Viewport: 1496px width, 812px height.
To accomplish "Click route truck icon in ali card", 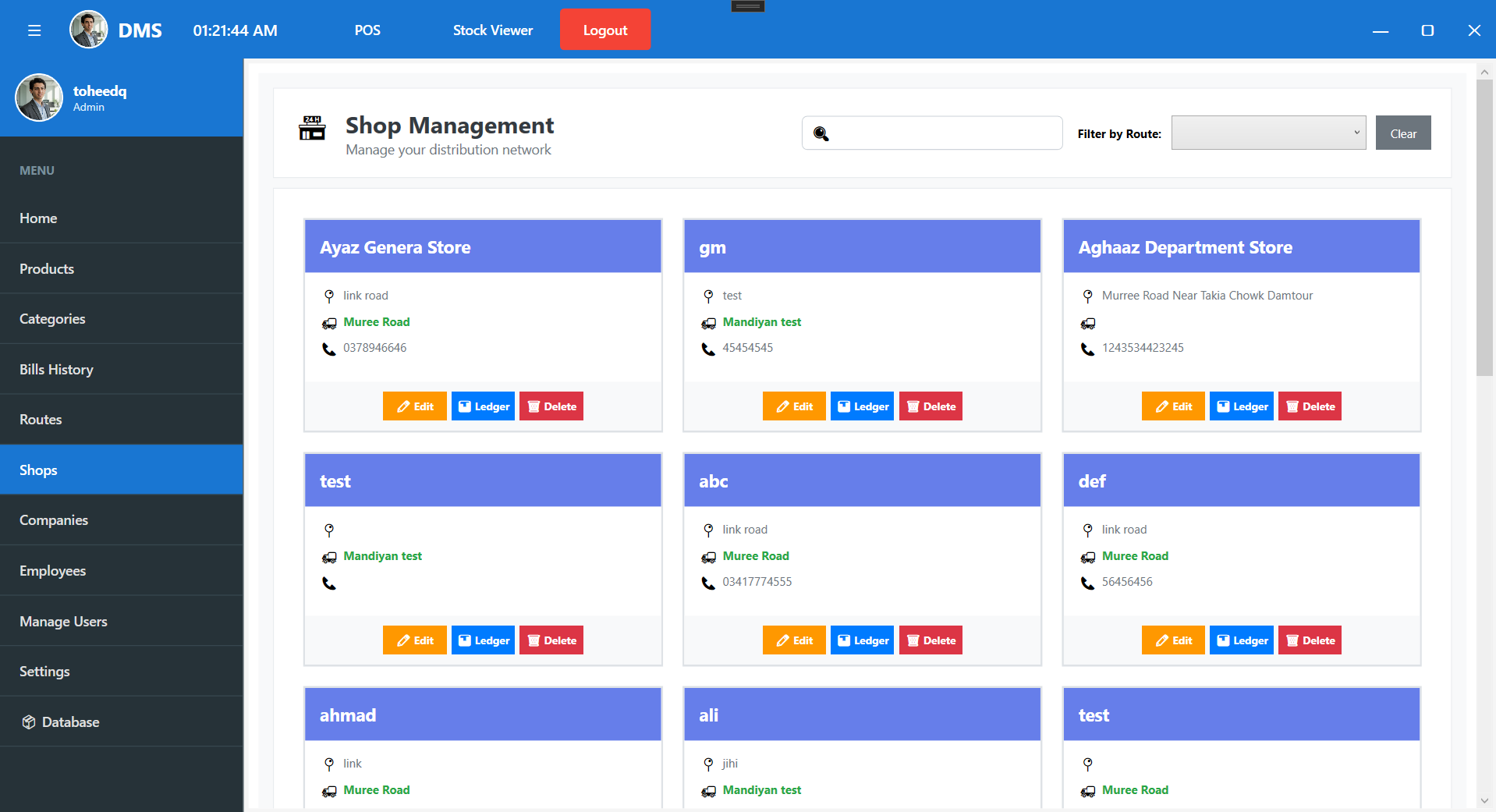I will pos(708,791).
